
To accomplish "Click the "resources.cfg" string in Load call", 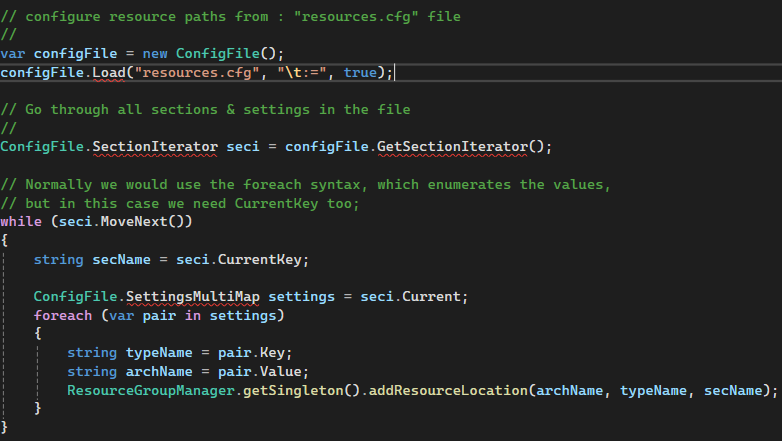I will click(197, 73).
